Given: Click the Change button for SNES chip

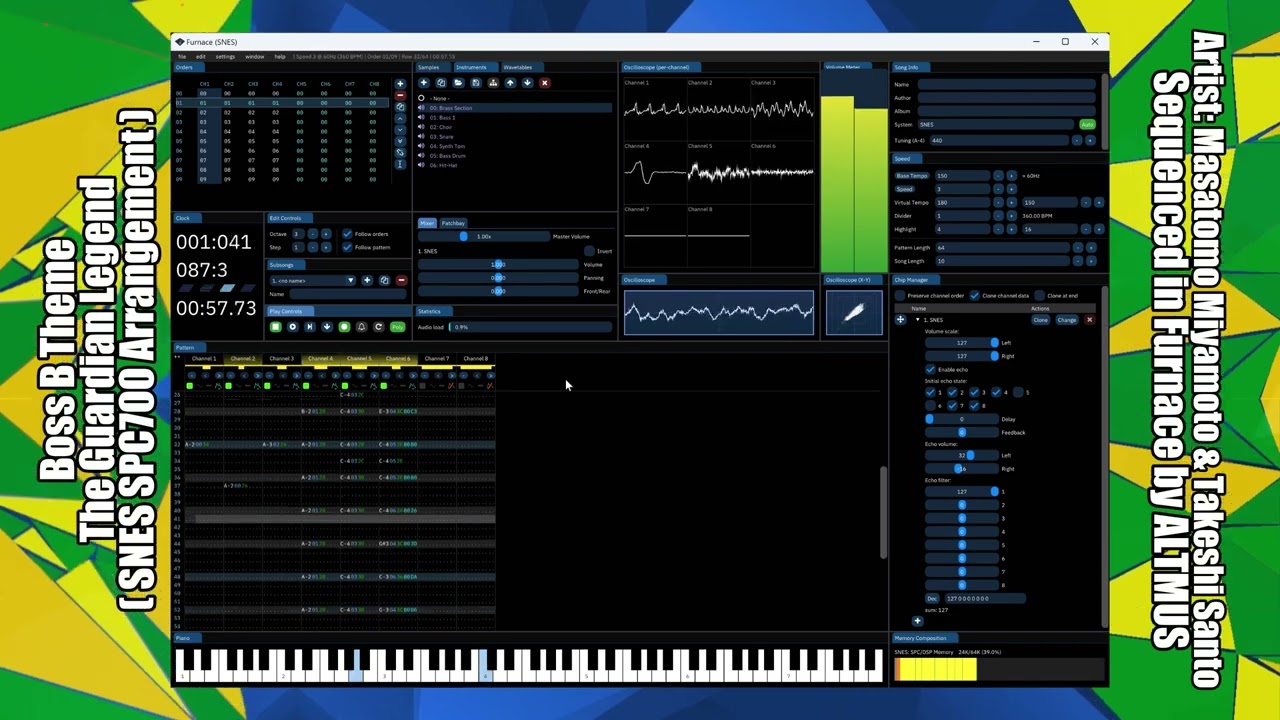Looking at the screenshot, I should pos(1067,320).
